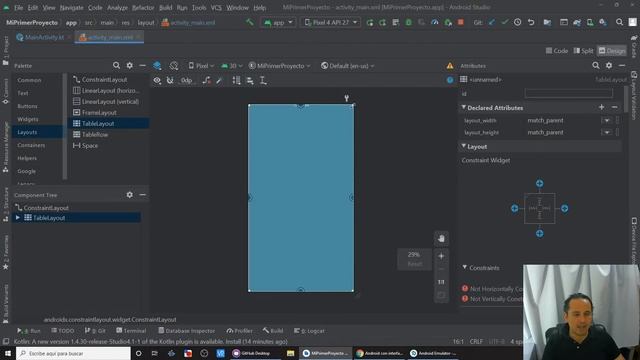Open the app run configuration dropdown
The image size is (640, 360).
(x=278, y=22)
